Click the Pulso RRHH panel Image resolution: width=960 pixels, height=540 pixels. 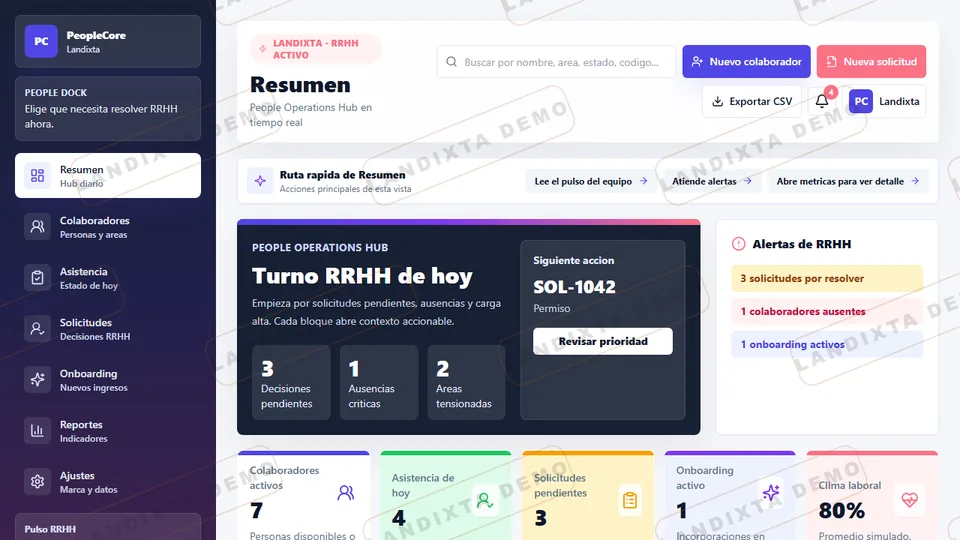click(x=108, y=527)
